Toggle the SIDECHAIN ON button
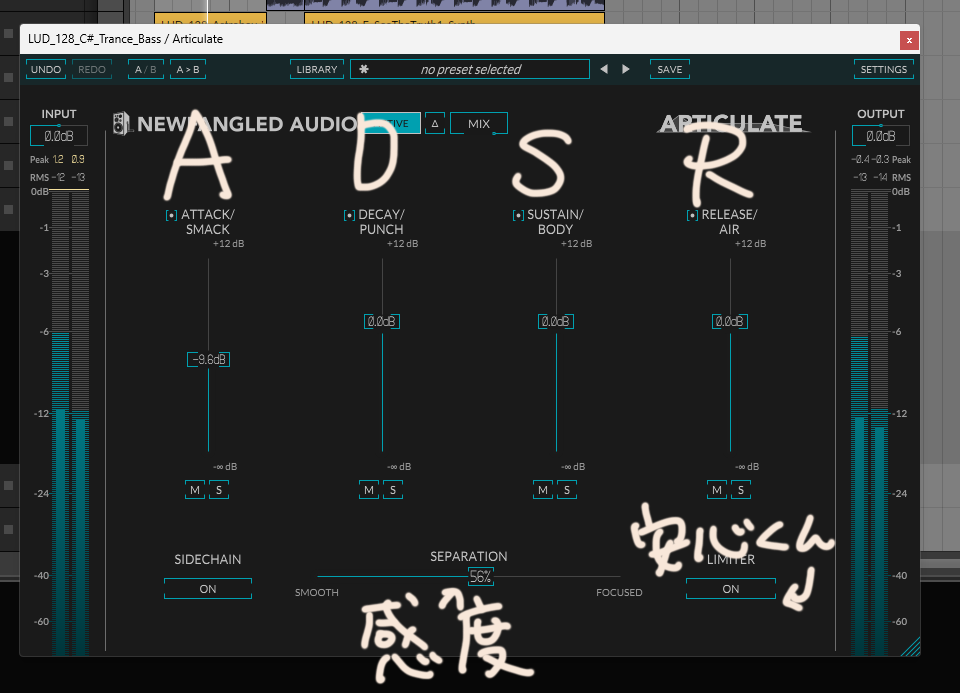 pyautogui.click(x=208, y=588)
